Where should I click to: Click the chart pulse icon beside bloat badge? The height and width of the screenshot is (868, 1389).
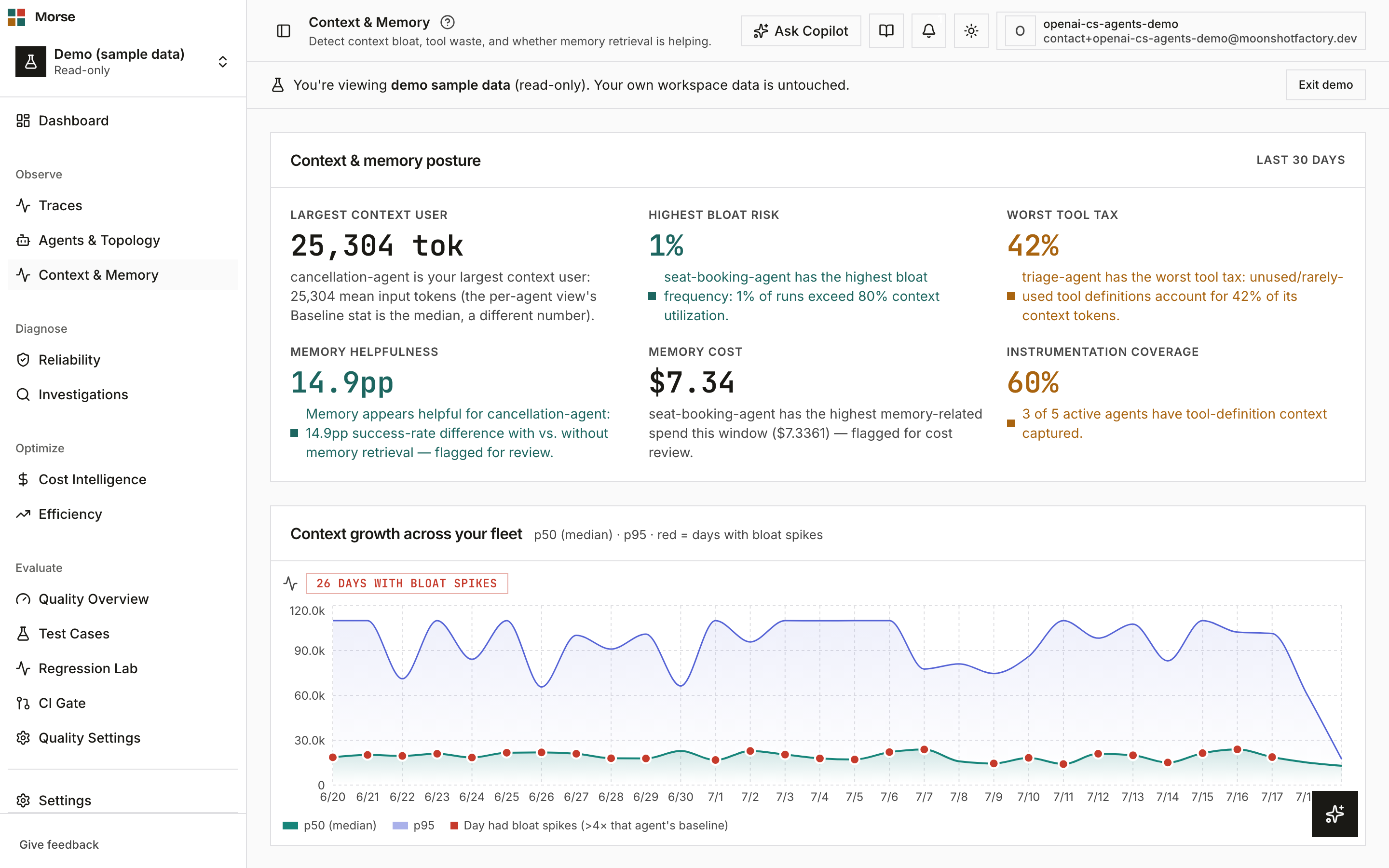point(290,584)
